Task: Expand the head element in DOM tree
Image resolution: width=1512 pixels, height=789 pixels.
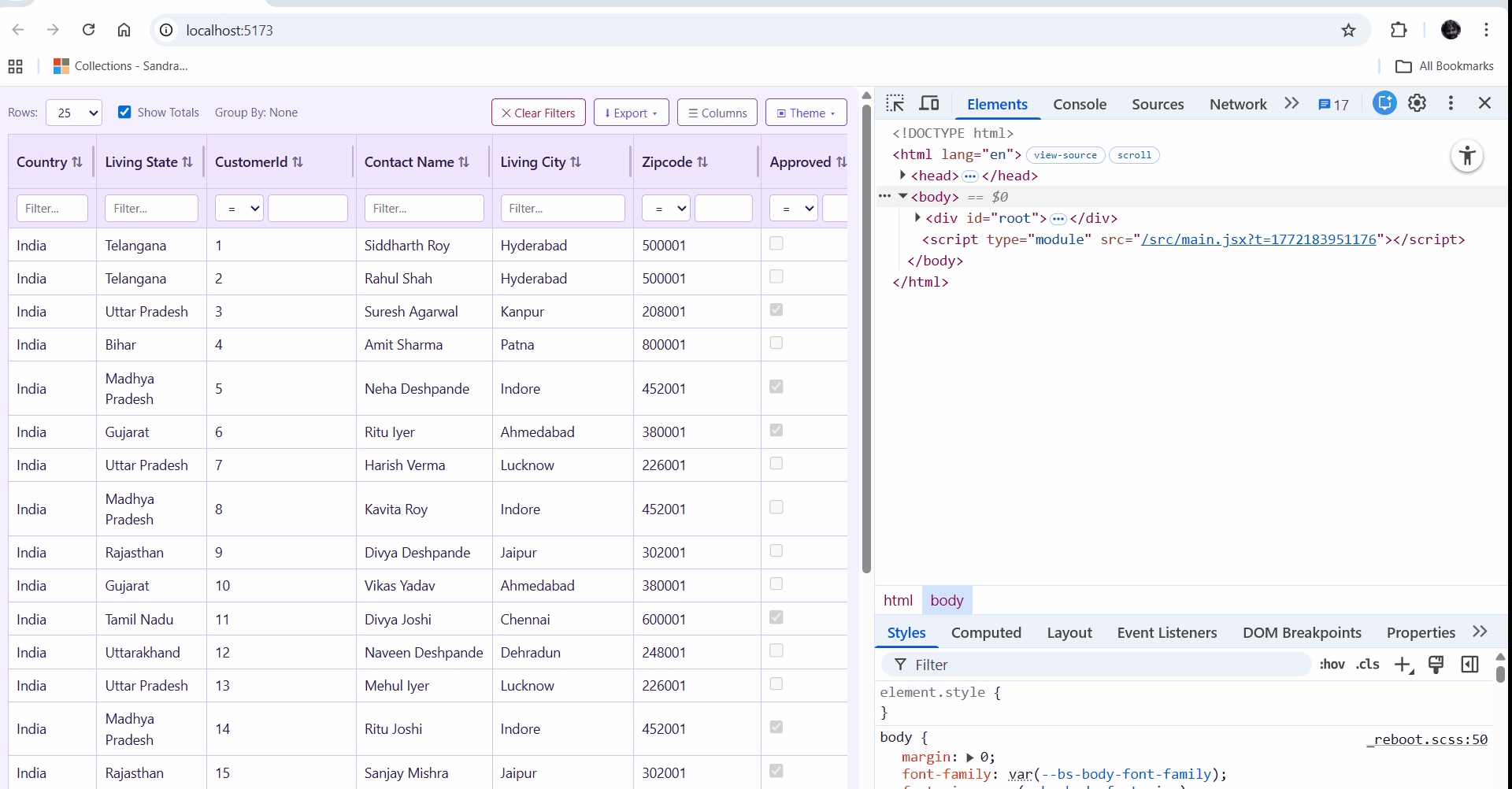Action: pyautogui.click(x=902, y=176)
